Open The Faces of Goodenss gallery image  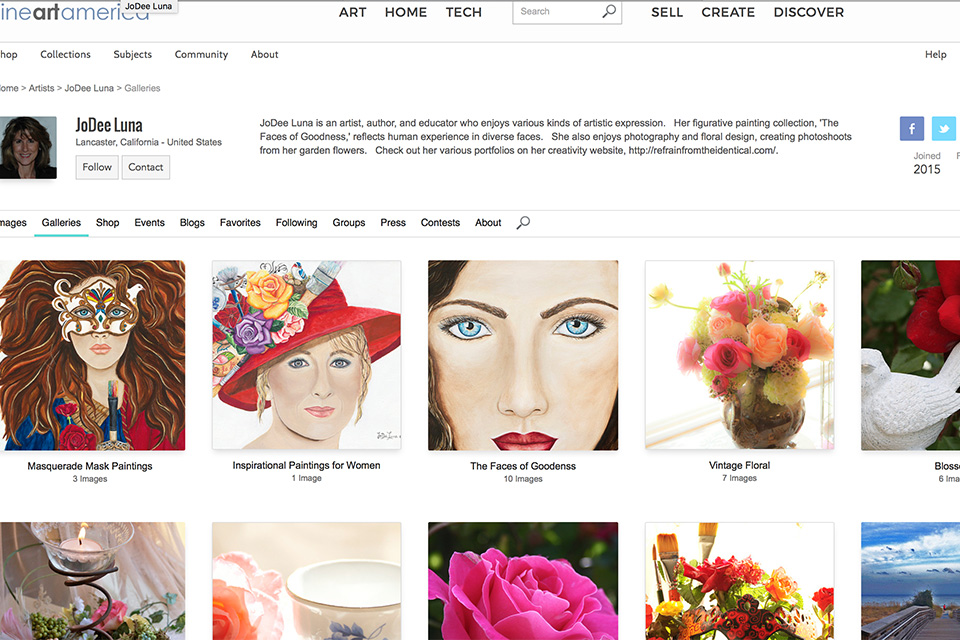[523, 355]
